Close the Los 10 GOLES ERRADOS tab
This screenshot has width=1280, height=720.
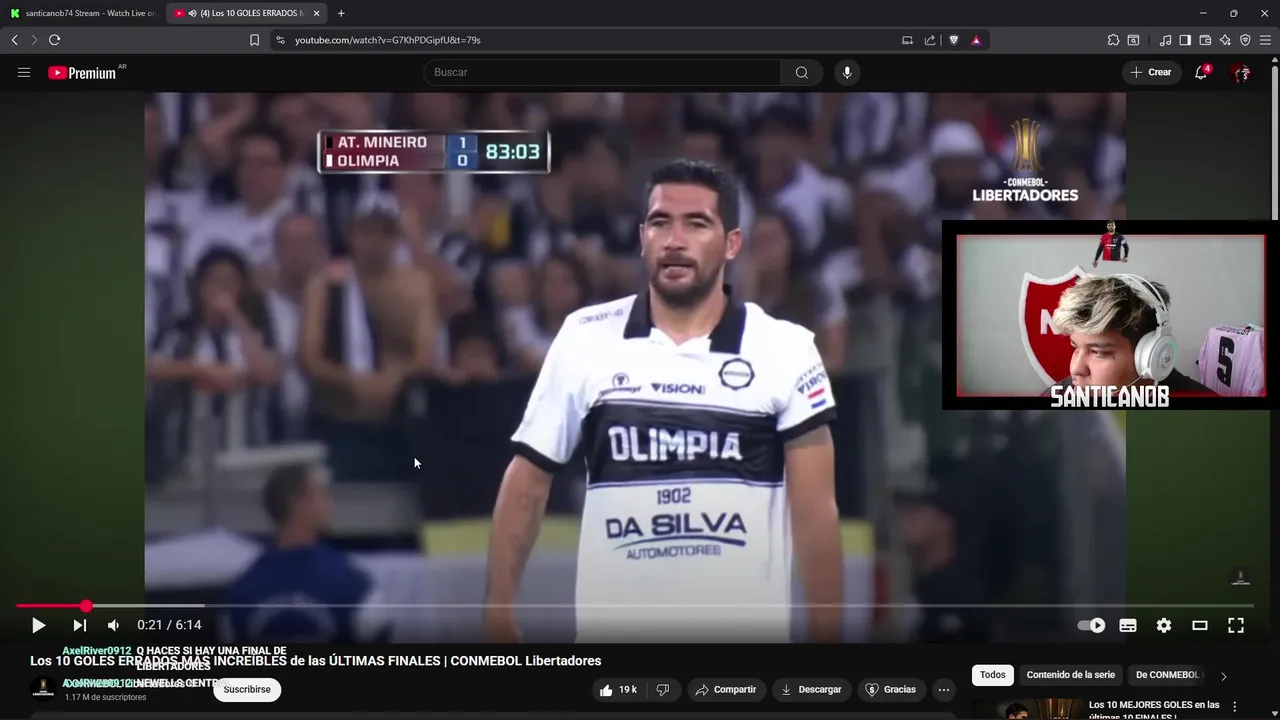[x=317, y=13]
